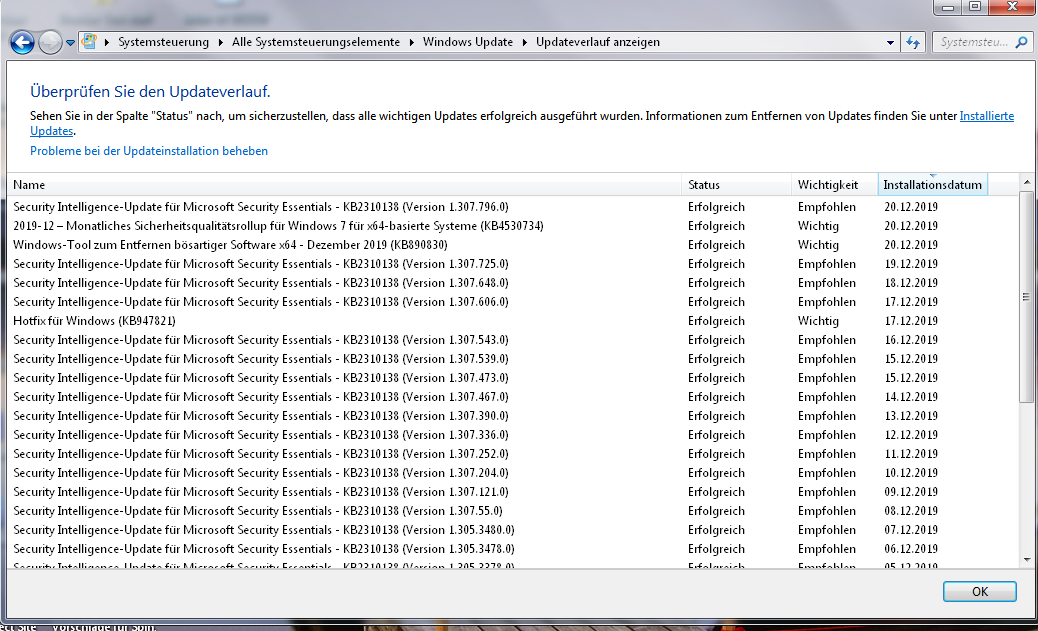Select update Version 1.305.3480.0 row
The image size is (1038, 631).
point(513,530)
